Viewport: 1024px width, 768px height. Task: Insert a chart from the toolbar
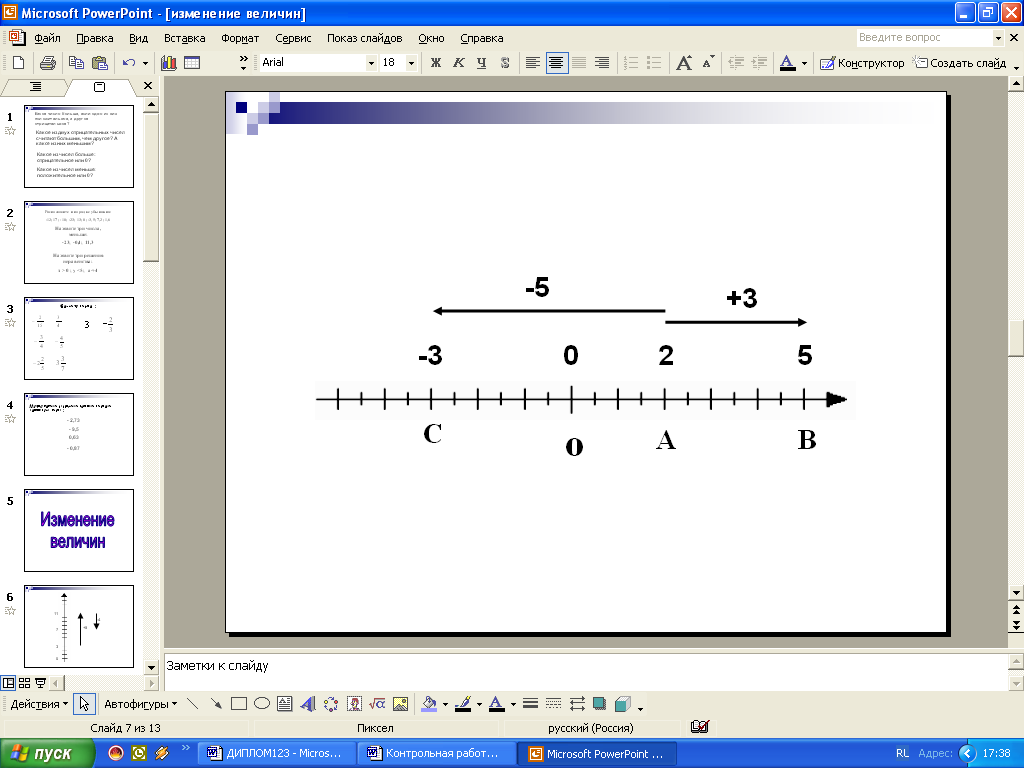coord(169,63)
